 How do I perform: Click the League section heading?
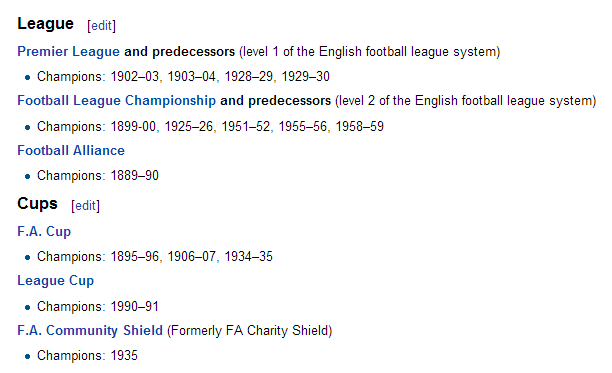point(45,24)
